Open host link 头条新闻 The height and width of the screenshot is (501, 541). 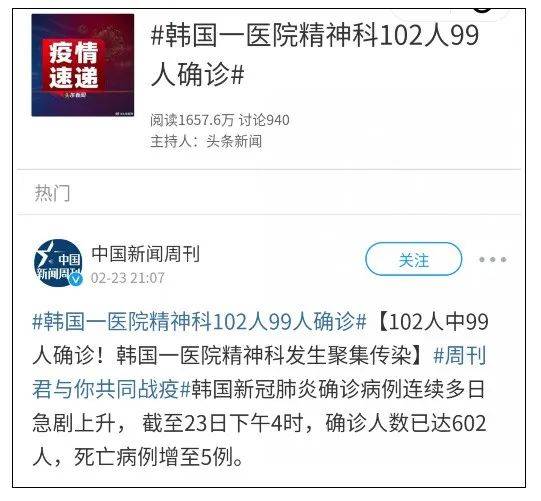(x=234, y=141)
